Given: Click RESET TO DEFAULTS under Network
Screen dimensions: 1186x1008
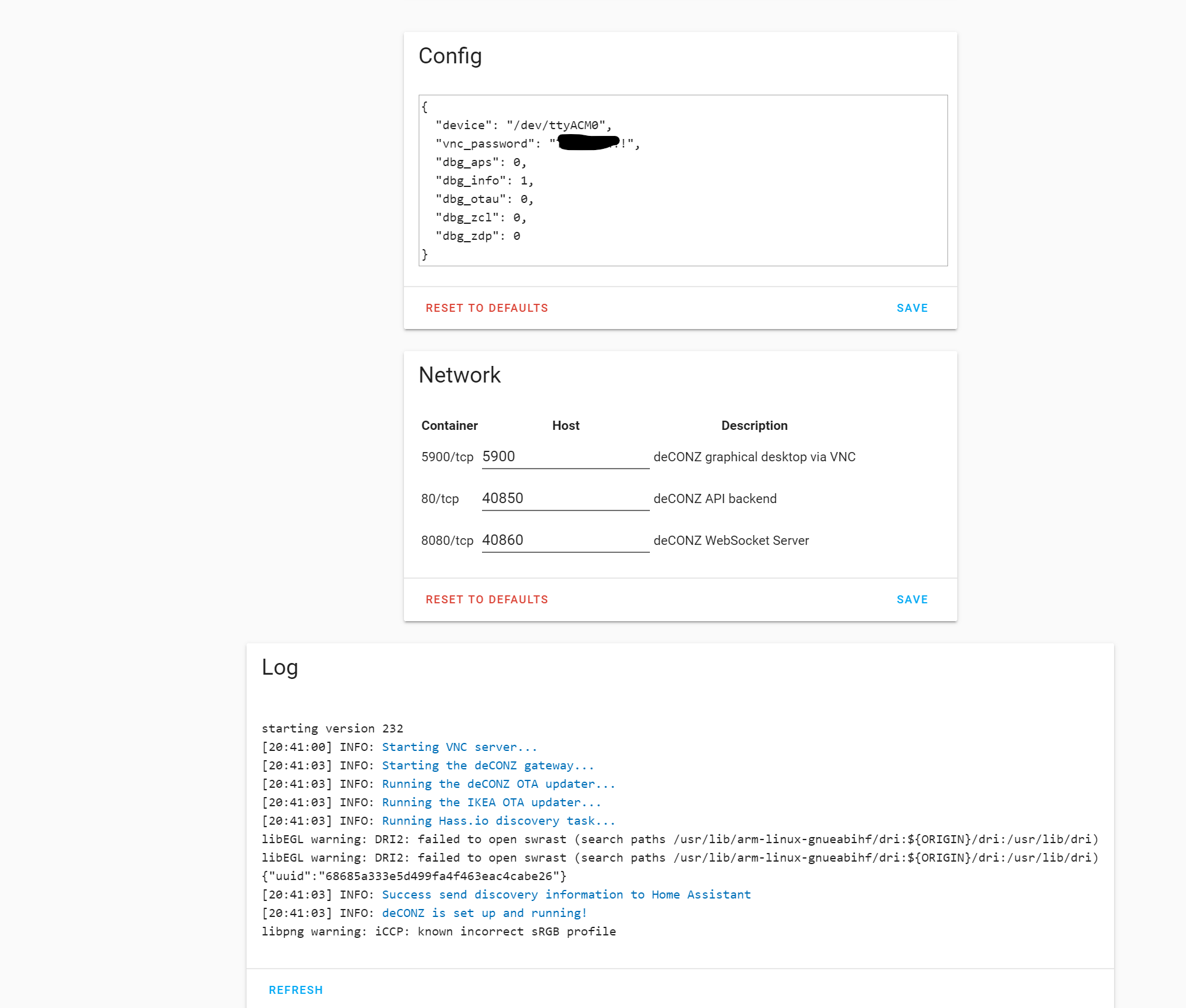Looking at the screenshot, I should pos(486,599).
